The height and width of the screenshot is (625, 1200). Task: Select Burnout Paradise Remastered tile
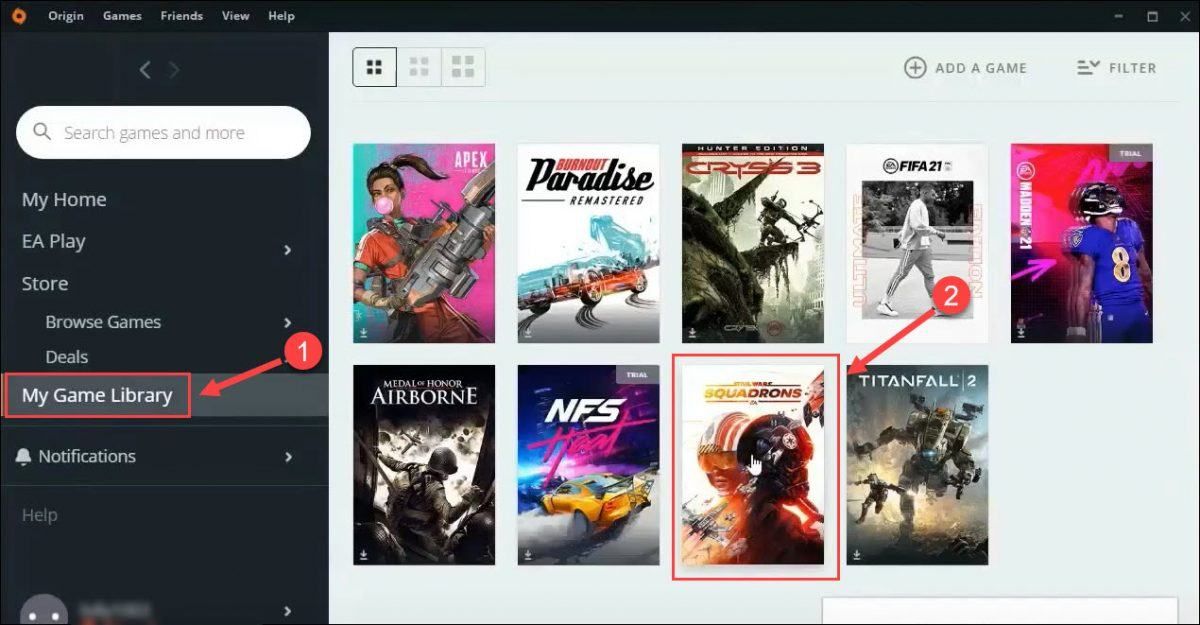pos(588,244)
